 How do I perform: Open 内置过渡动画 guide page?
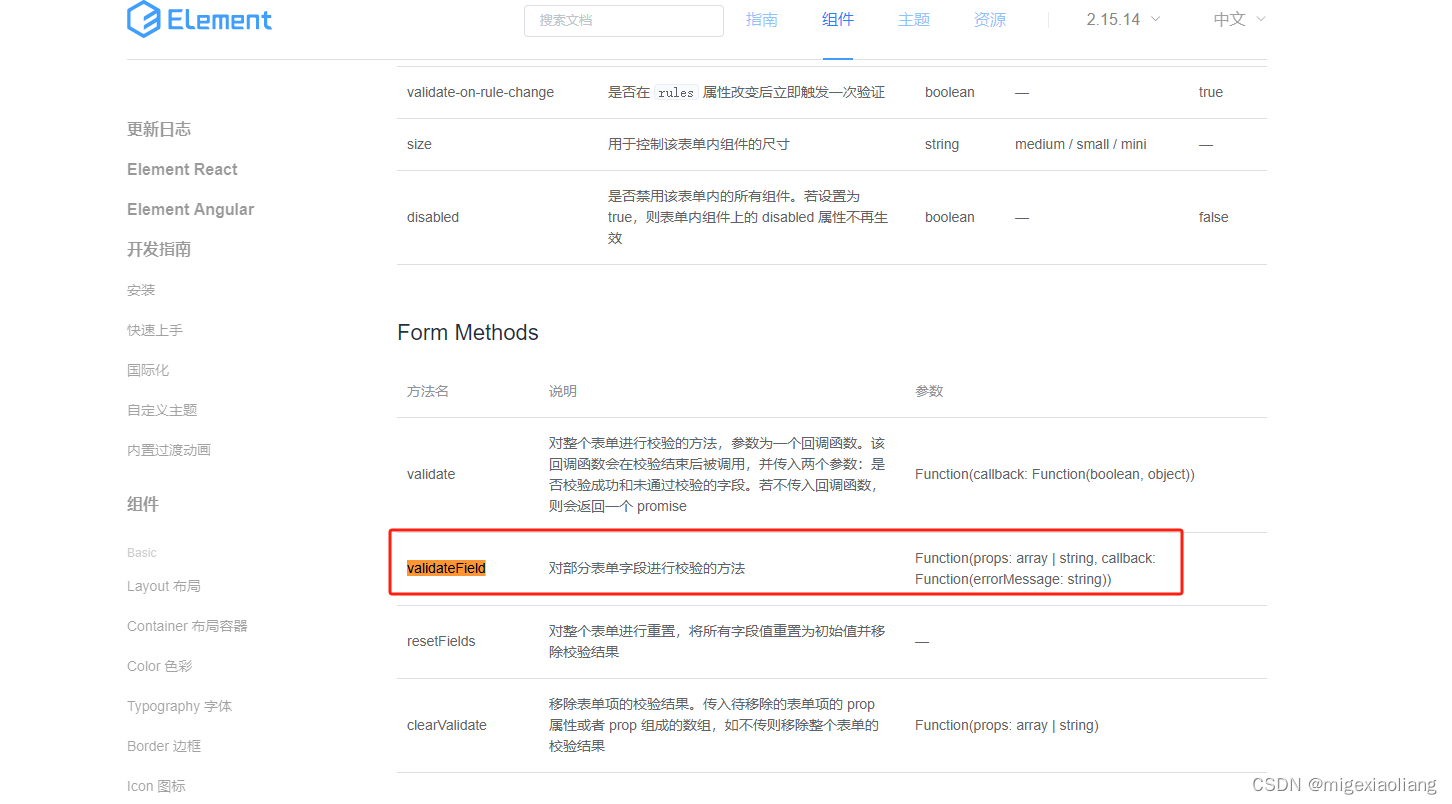click(169, 450)
